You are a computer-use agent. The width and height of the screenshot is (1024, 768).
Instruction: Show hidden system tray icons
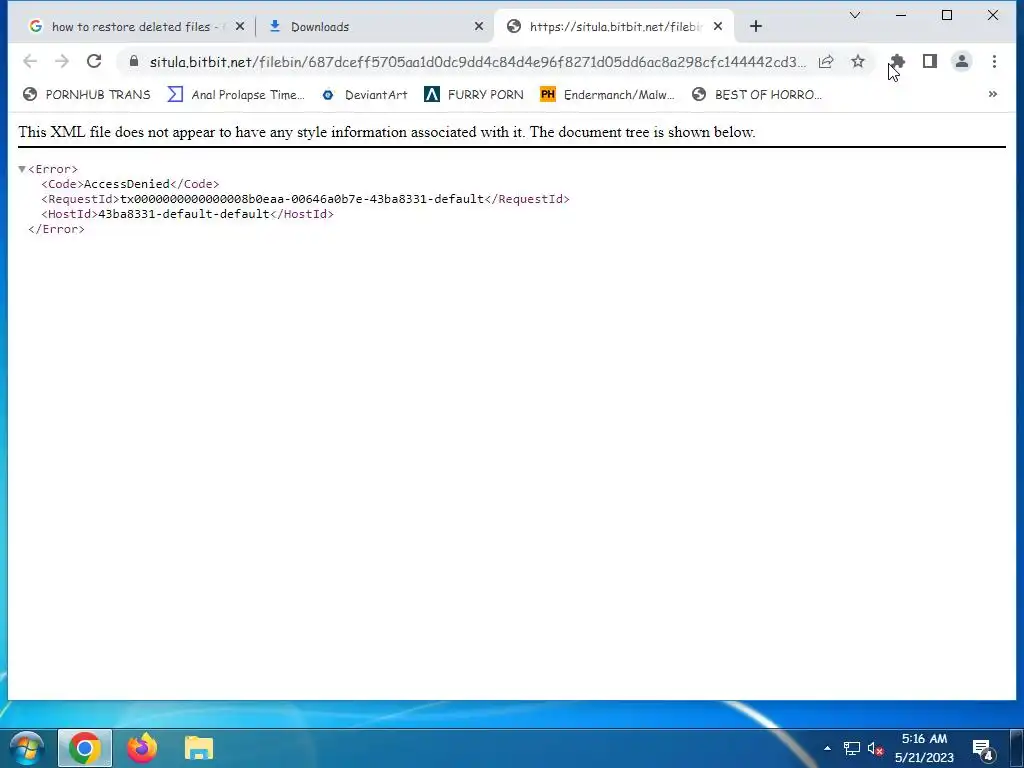pyautogui.click(x=827, y=748)
